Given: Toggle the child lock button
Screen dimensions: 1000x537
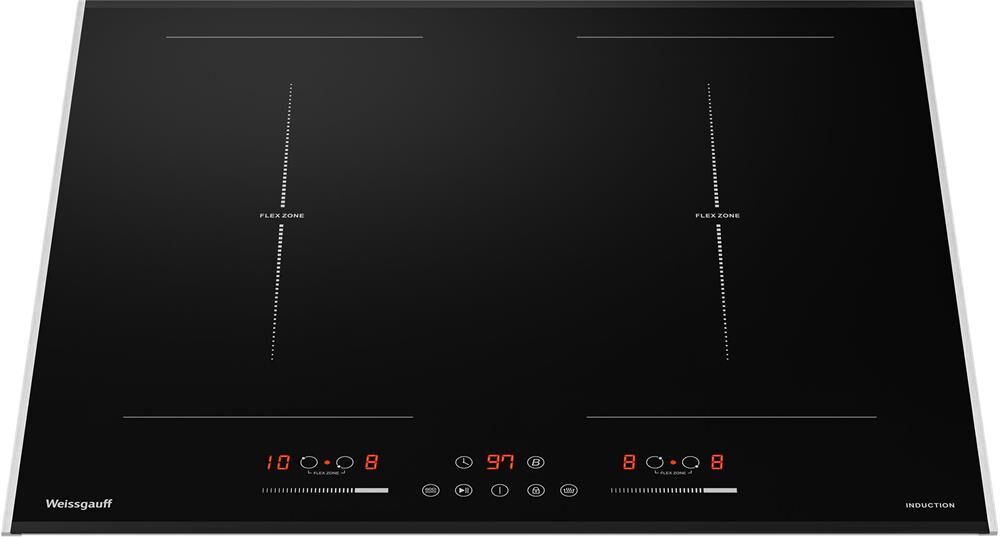Looking at the screenshot, I should tap(535, 491).
